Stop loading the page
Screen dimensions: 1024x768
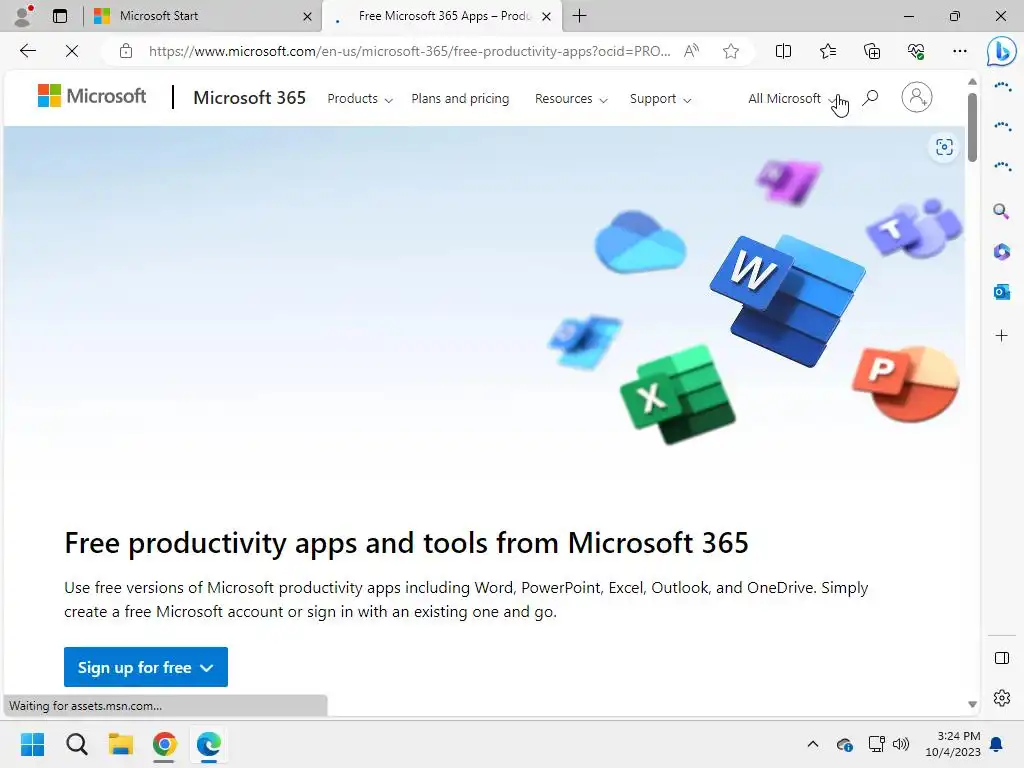point(72,51)
